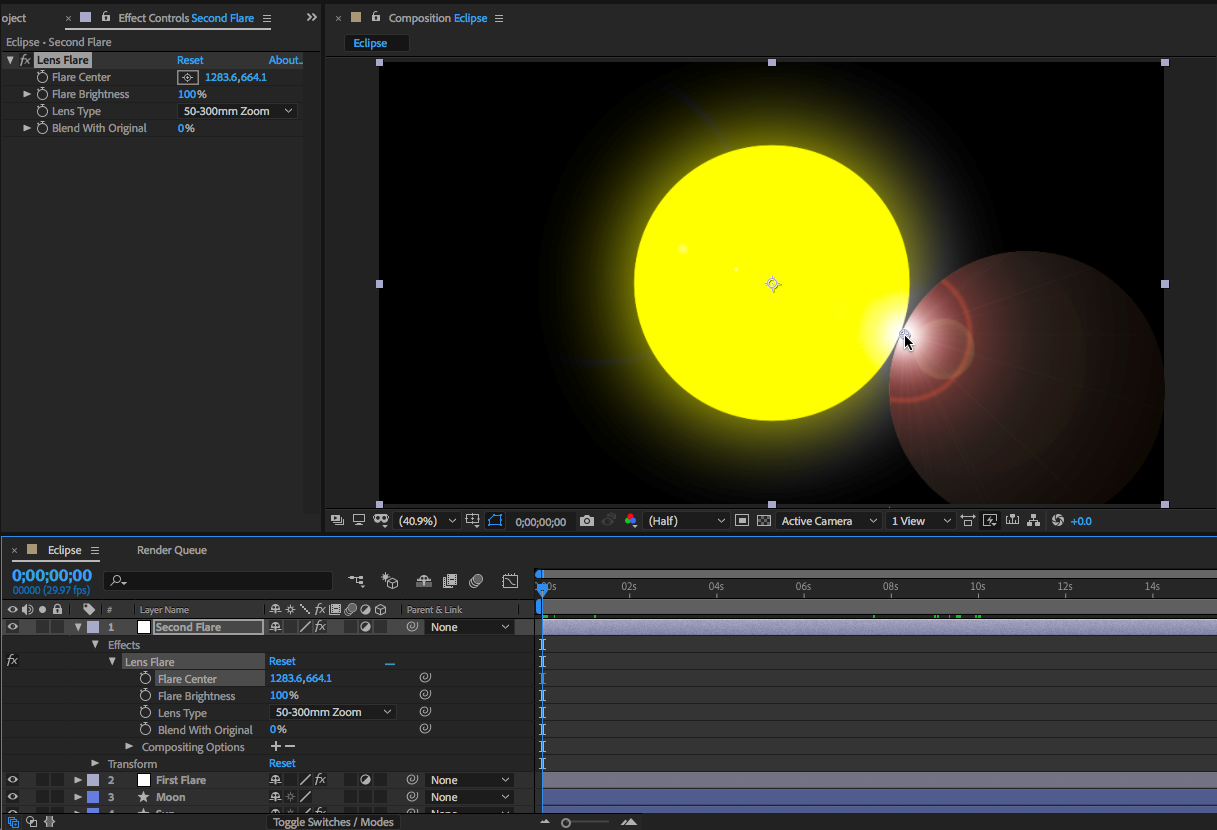Screen dimensions: 1217x830
Task: Enable Motion Blur for timeline layers
Action: tap(476, 581)
